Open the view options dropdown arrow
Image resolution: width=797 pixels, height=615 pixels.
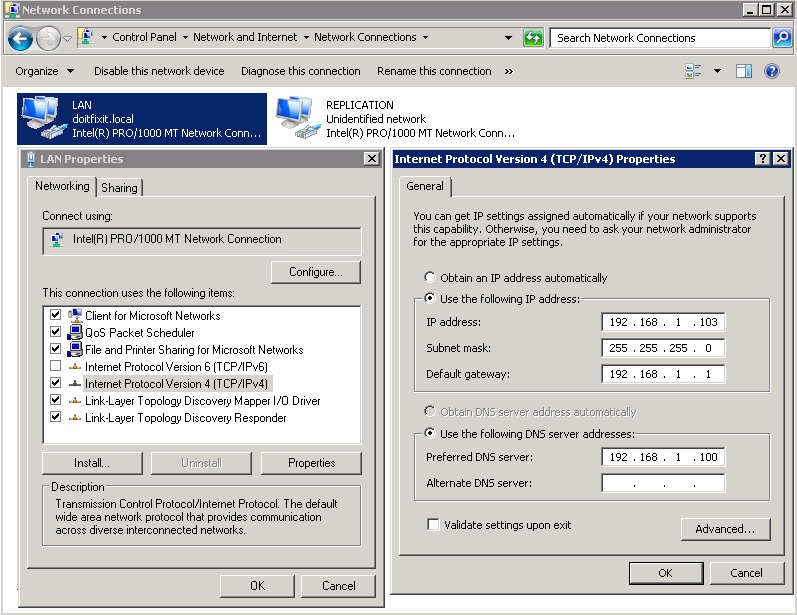click(717, 71)
